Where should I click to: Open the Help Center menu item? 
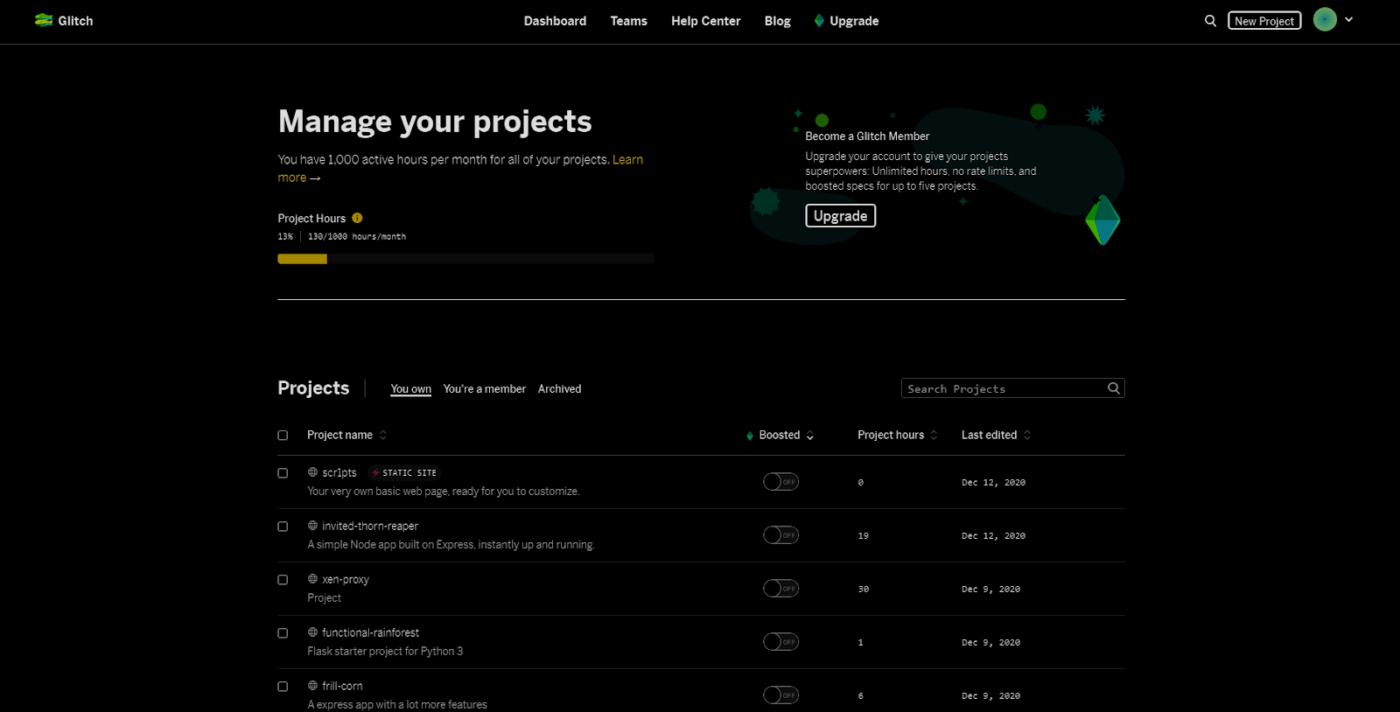[705, 21]
